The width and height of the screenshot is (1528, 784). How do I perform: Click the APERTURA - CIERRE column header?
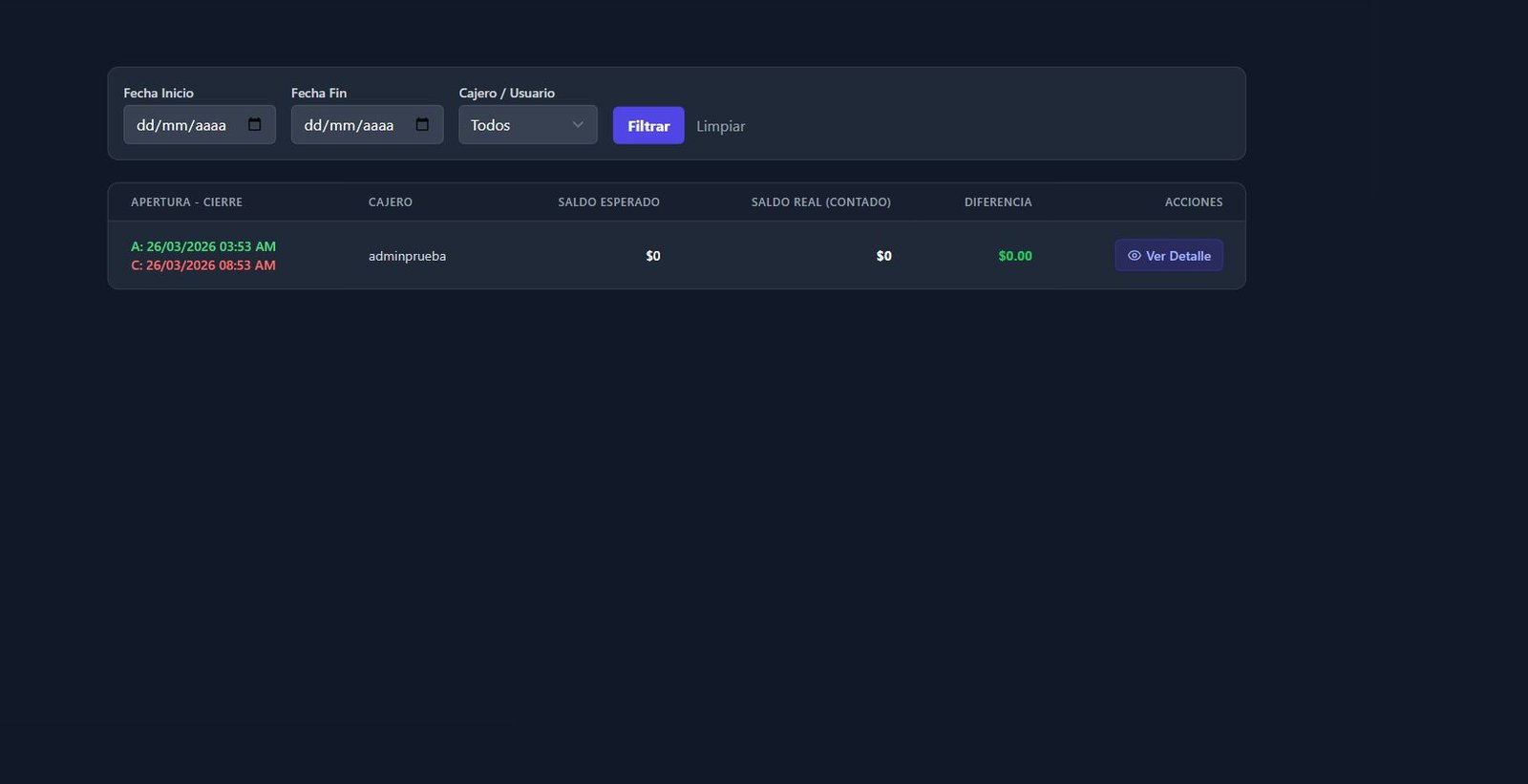187,202
